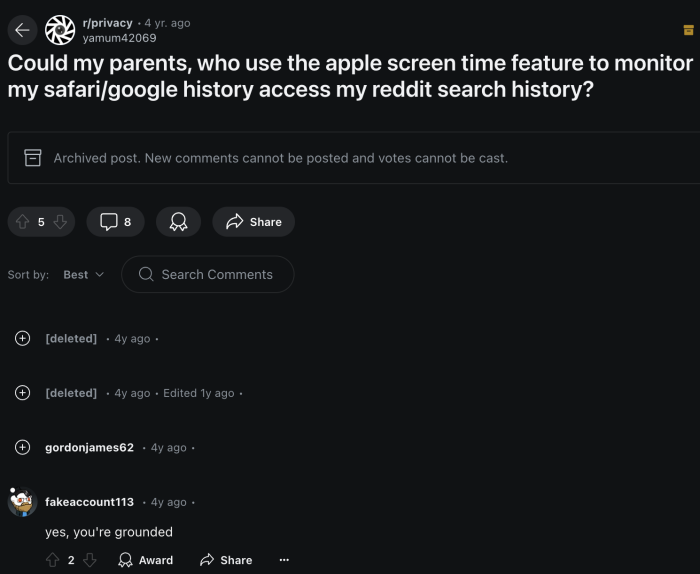Open the Sort by Best dropdown
The height and width of the screenshot is (574, 700).
pos(84,275)
